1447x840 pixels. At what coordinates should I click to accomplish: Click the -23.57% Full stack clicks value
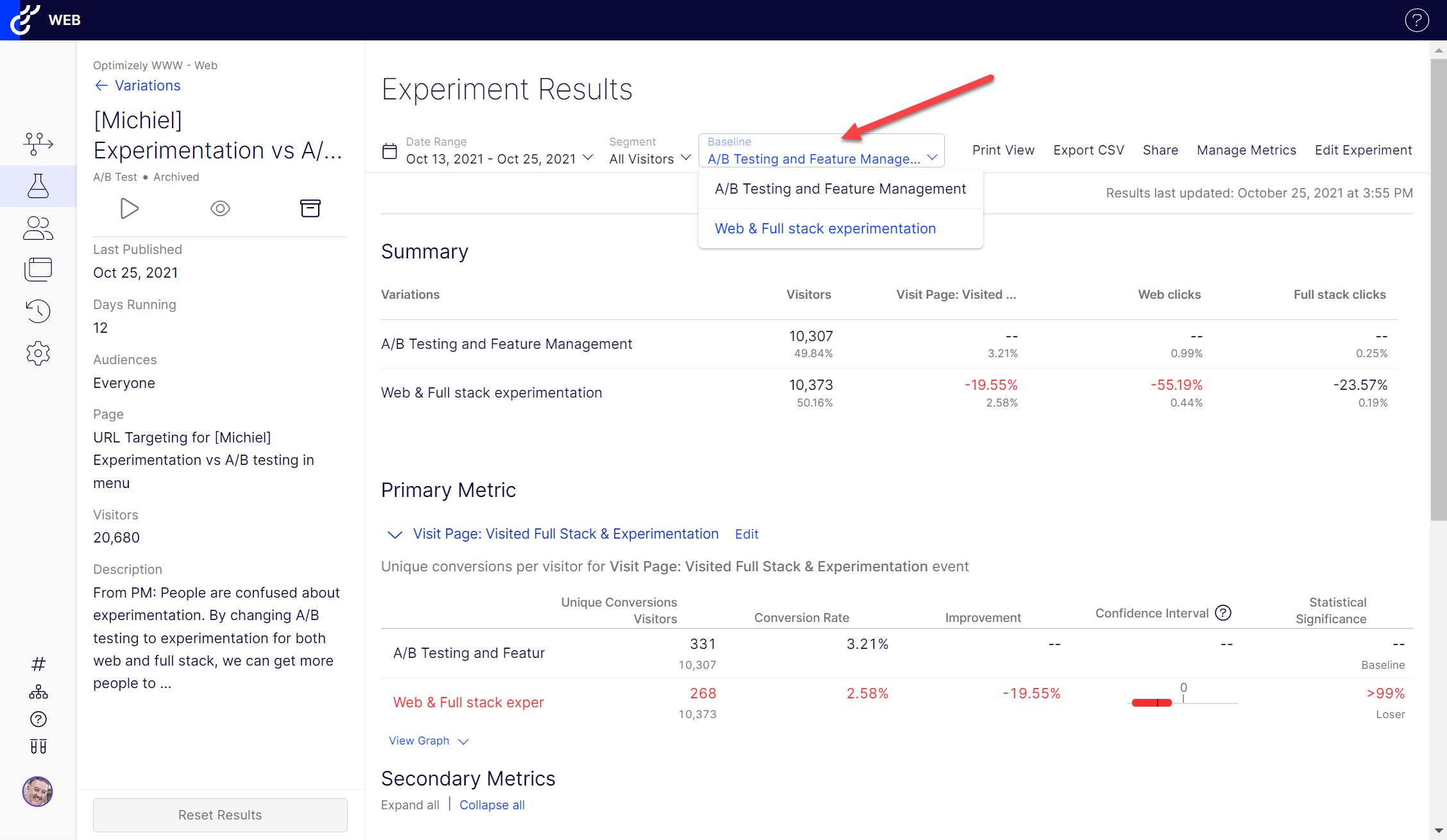(x=1360, y=385)
